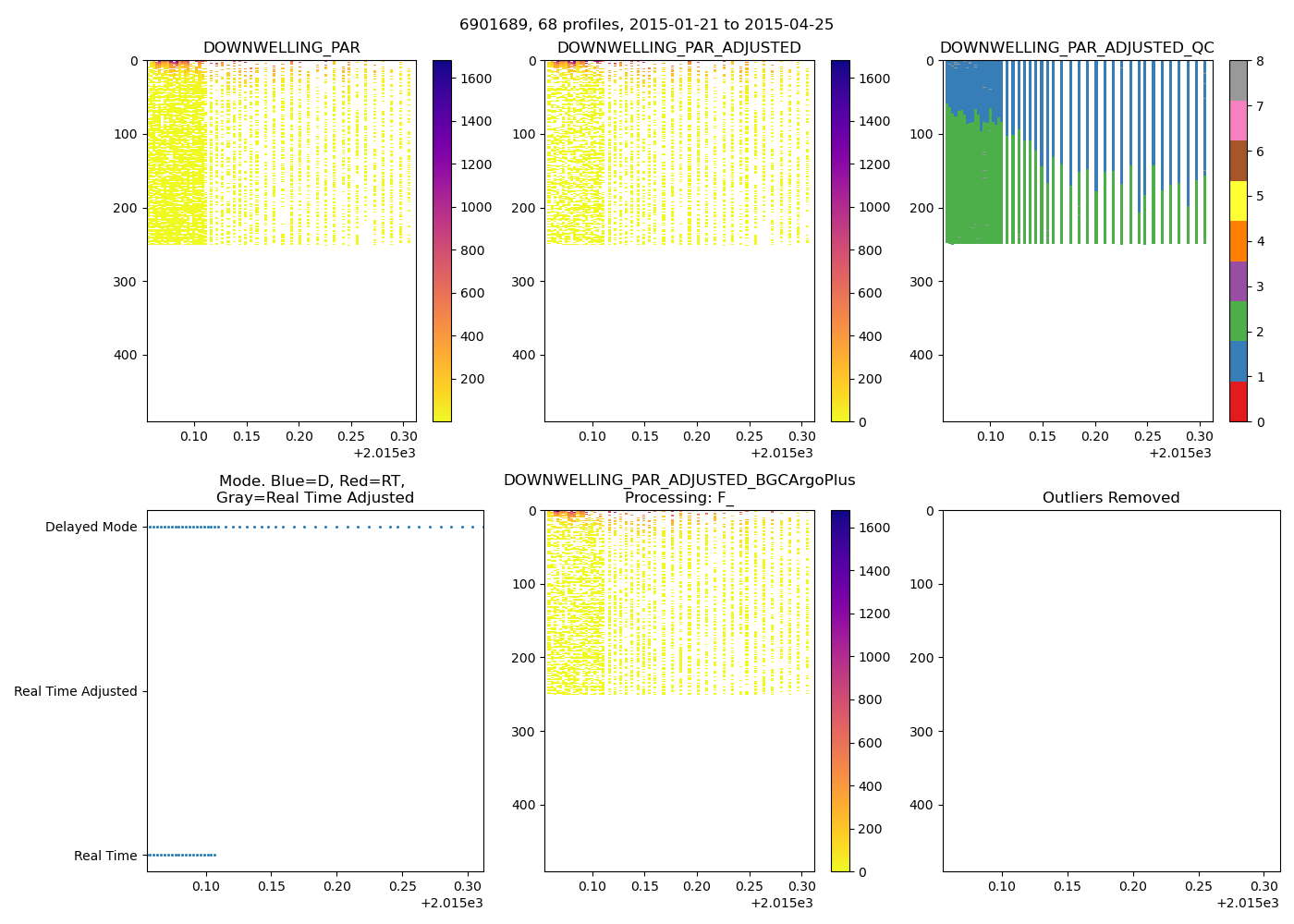Click the figure title with profile dates
Image resolution: width=1294 pixels, height=924 pixels.
(x=646, y=25)
